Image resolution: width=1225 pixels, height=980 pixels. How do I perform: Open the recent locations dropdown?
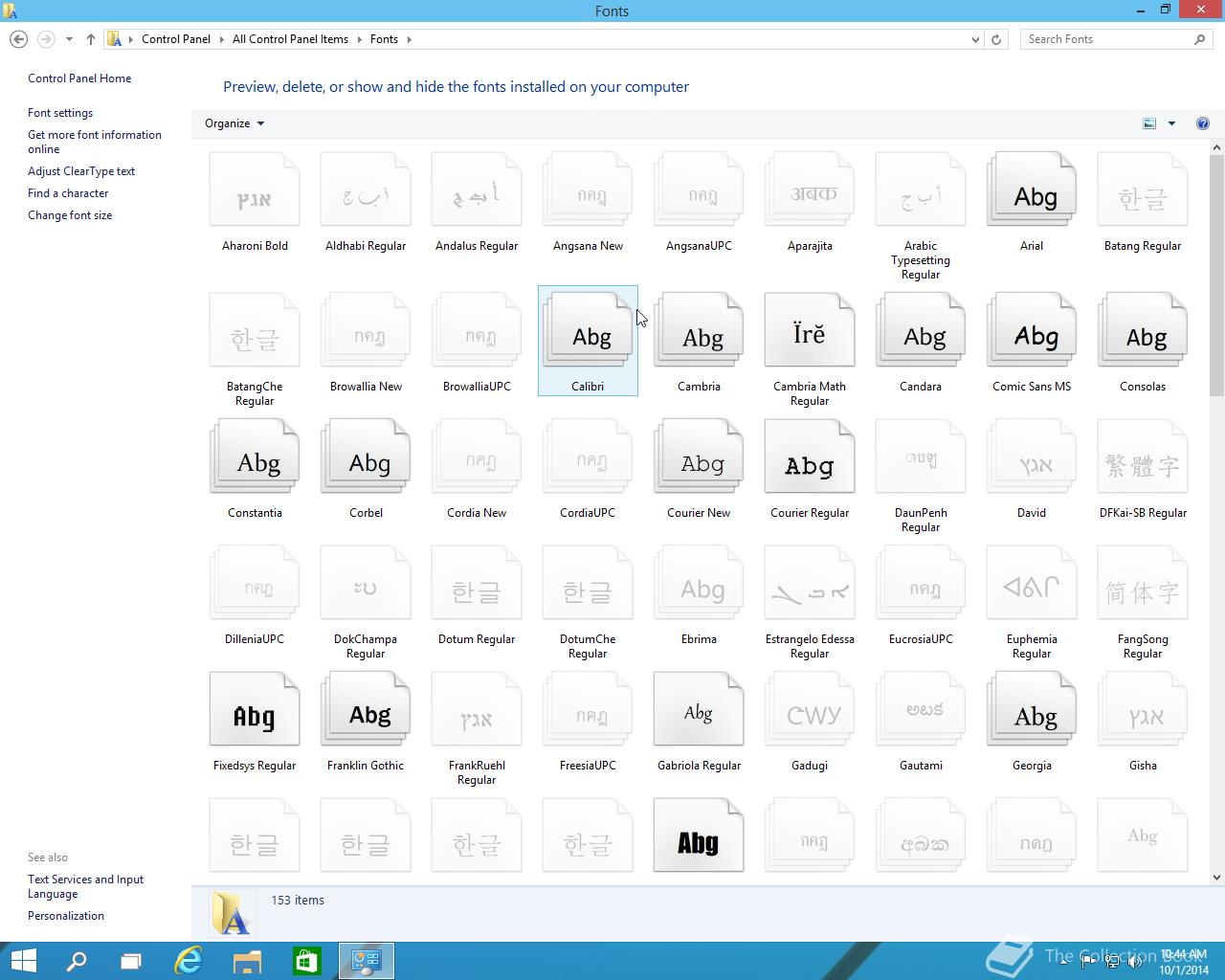click(69, 39)
